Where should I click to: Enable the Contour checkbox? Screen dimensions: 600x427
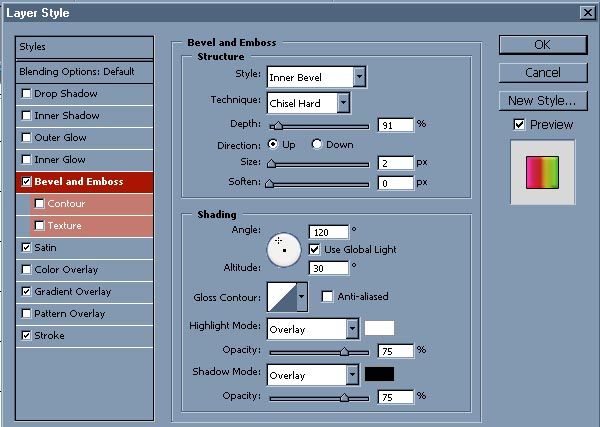pos(39,204)
